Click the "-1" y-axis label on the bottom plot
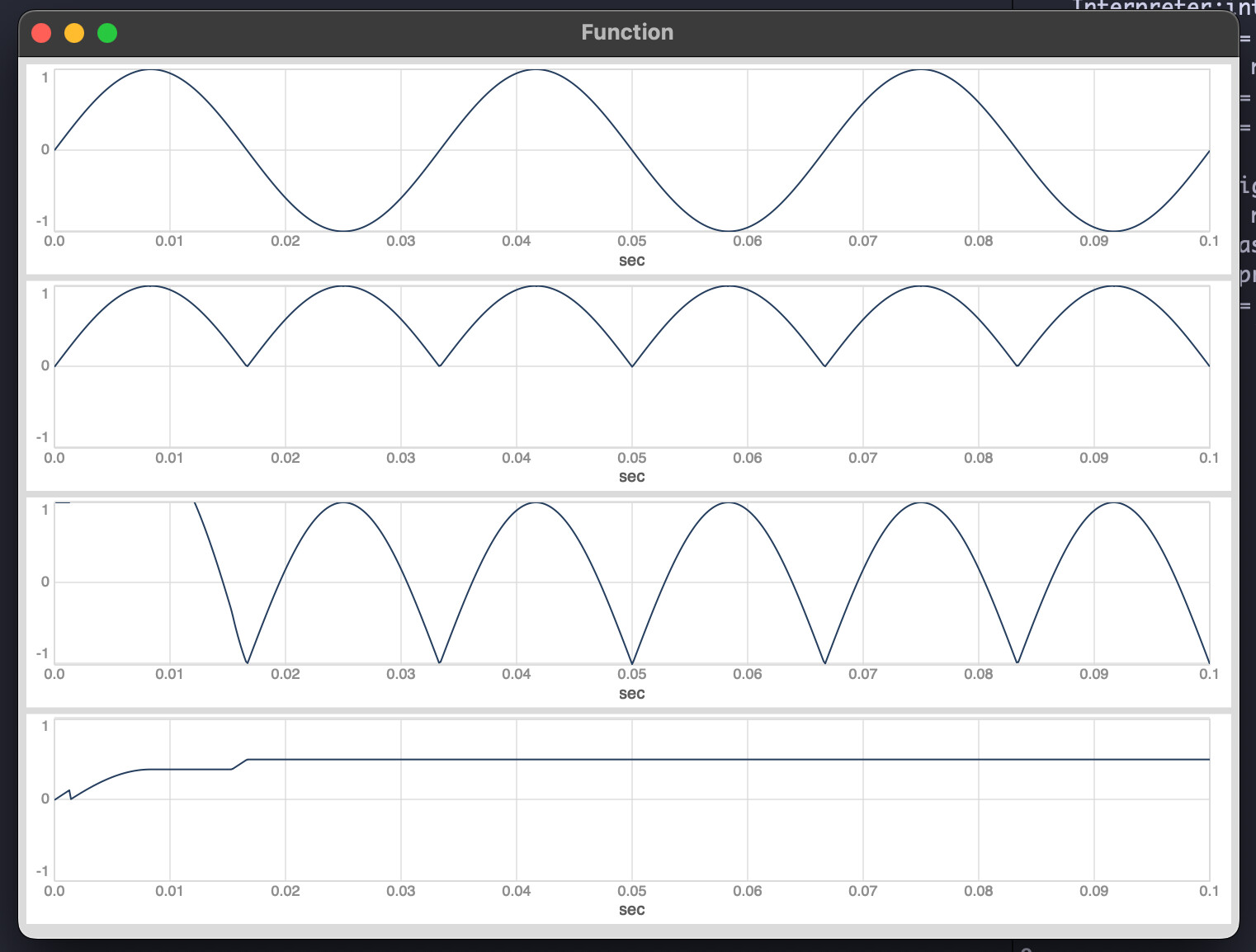This screenshot has height=952, width=1256. pos(41,871)
